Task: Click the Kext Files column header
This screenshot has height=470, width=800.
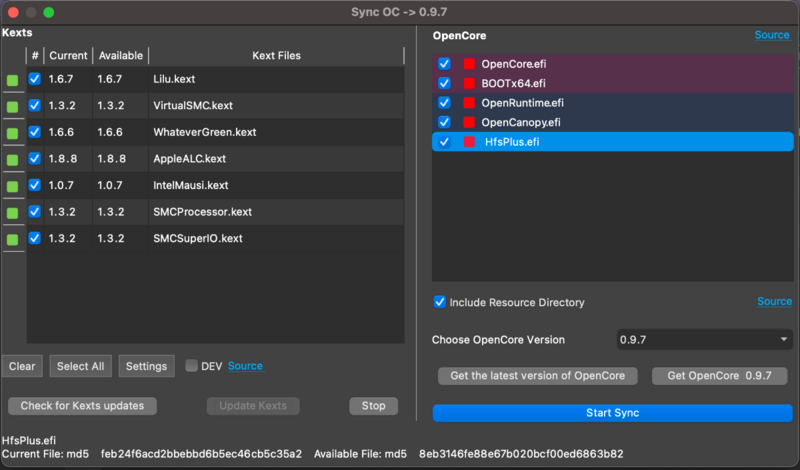Action: (x=276, y=56)
